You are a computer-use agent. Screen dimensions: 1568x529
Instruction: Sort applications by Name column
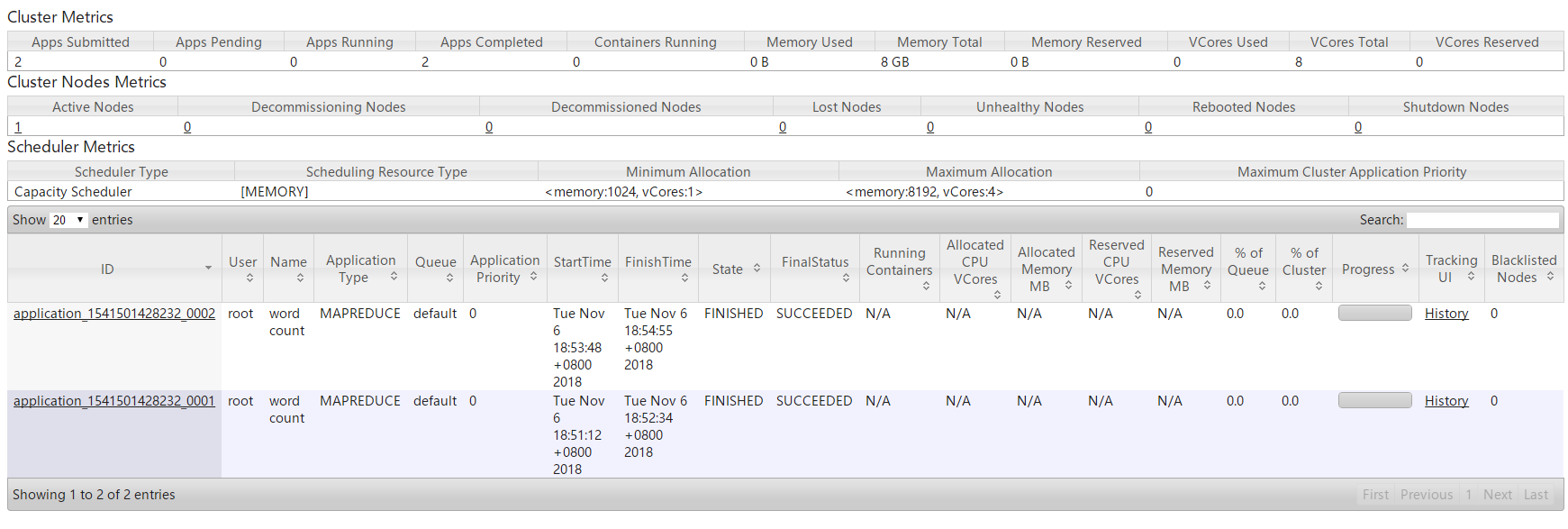[x=300, y=278]
